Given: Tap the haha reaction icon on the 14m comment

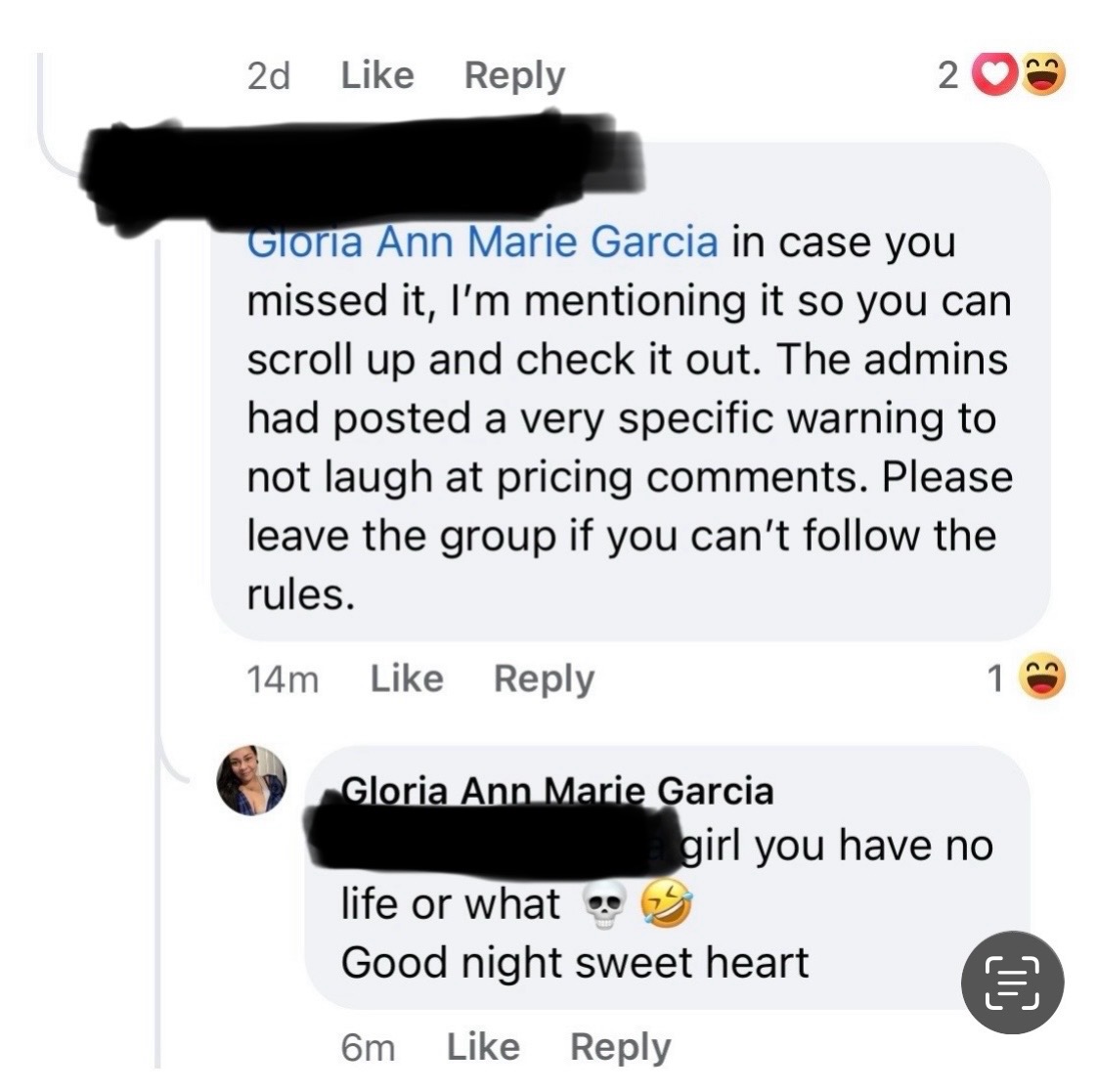Looking at the screenshot, I should 1042,677.
